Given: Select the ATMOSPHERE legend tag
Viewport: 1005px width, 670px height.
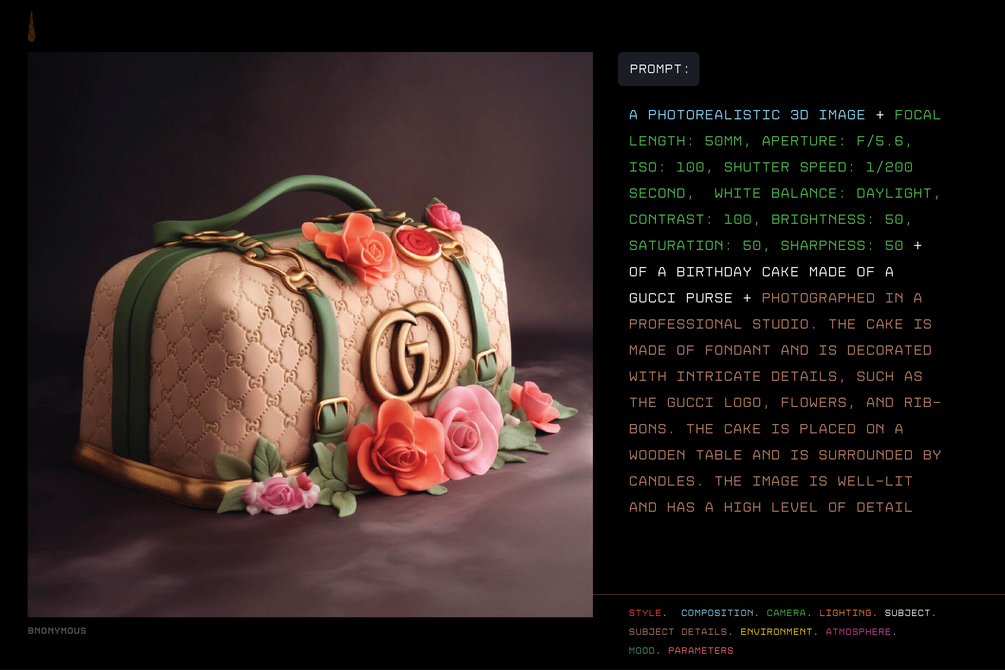Looking at the screenshot, I should tap(858, 632).
